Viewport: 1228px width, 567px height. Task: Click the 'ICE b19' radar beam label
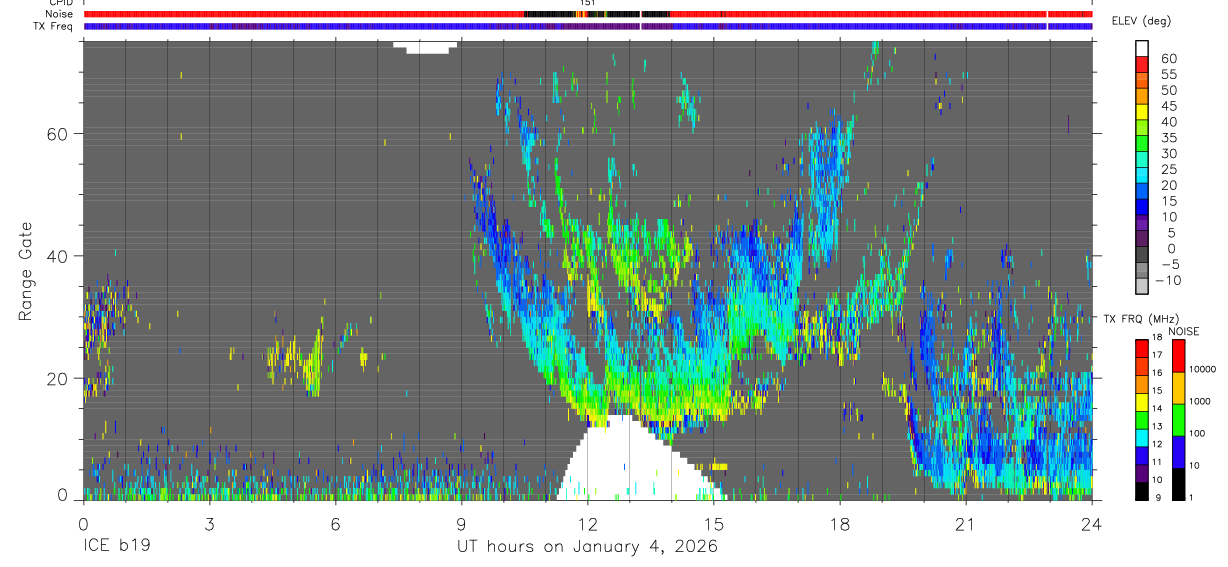pos(116,547)
